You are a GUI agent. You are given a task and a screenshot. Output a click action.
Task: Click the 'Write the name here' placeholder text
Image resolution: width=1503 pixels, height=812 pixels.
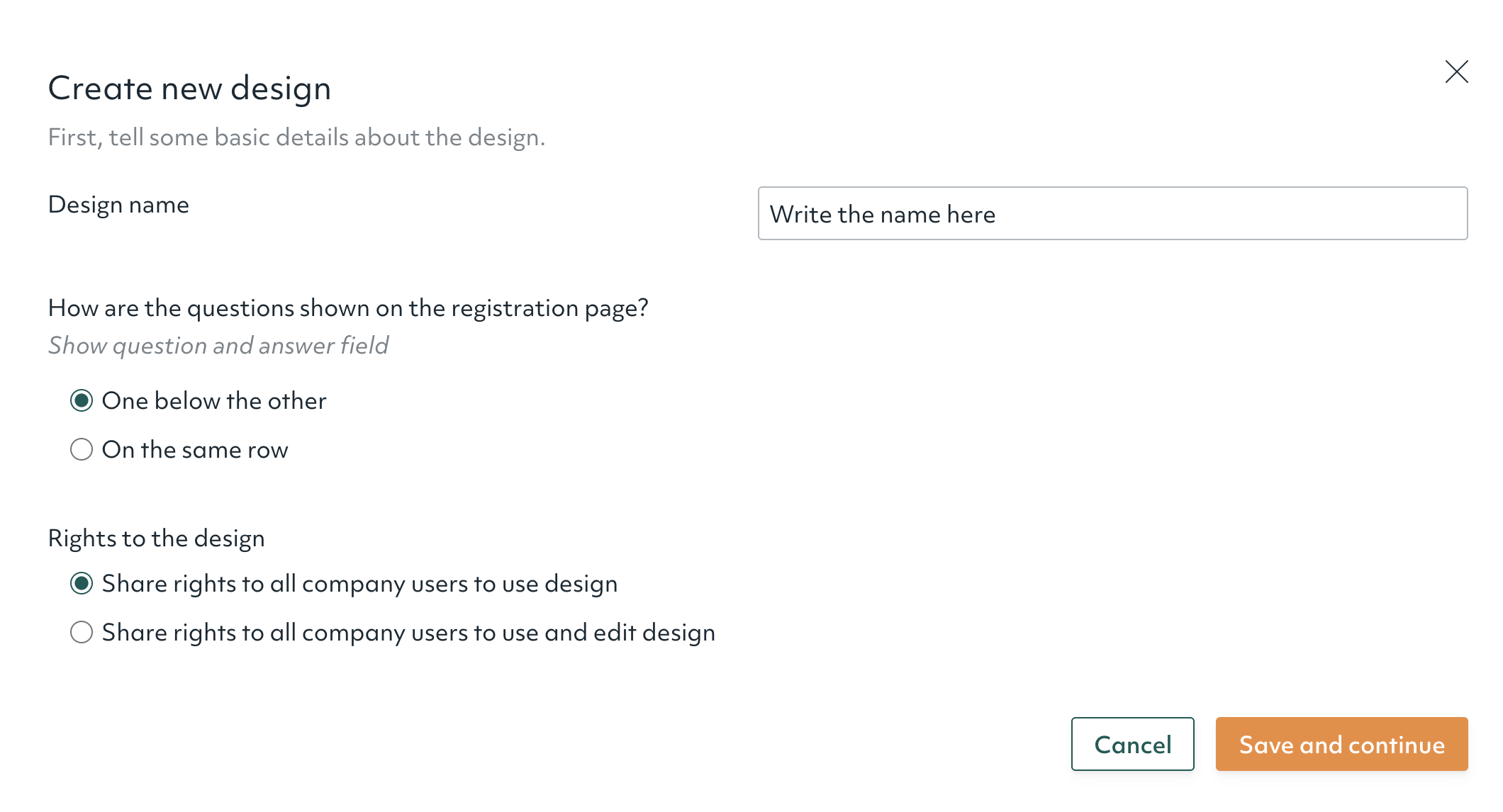coord(882,214)
